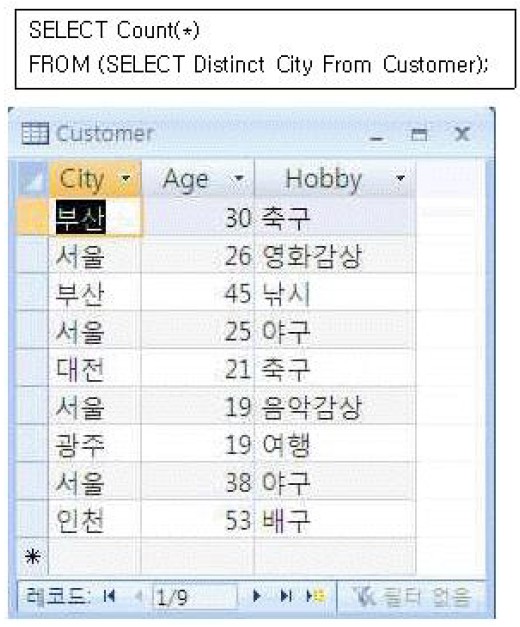520x627 pixels.
Task: Go to previous record navigation button
Action: click(139, 596)
